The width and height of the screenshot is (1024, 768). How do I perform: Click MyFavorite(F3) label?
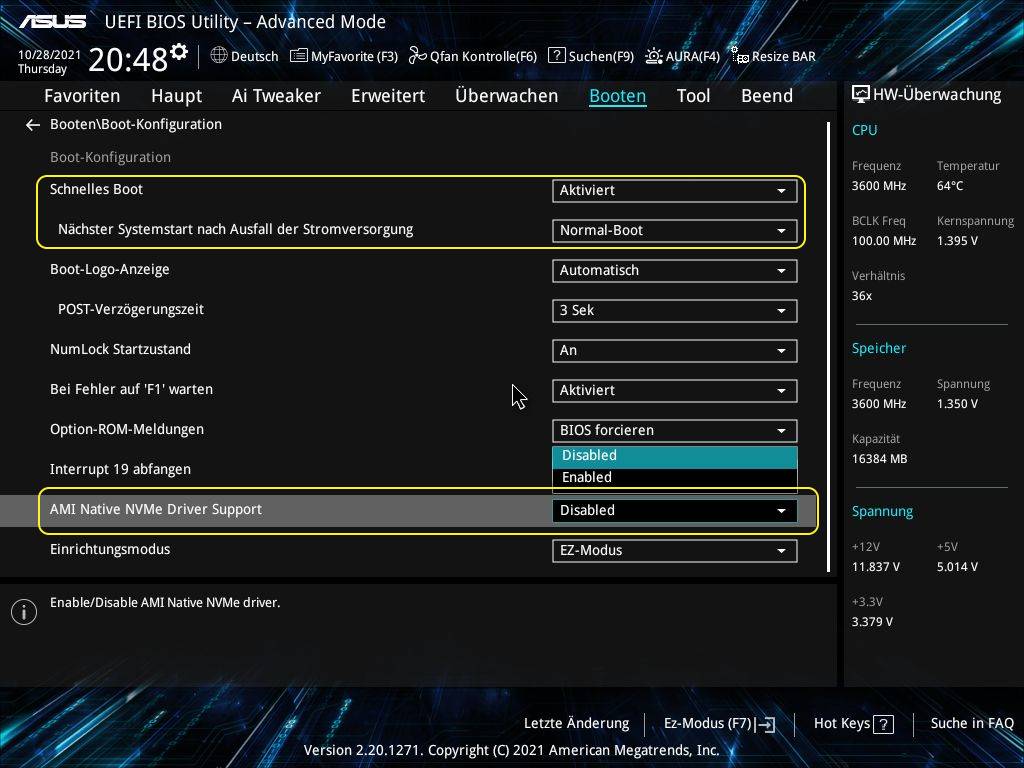coord(355,57)
